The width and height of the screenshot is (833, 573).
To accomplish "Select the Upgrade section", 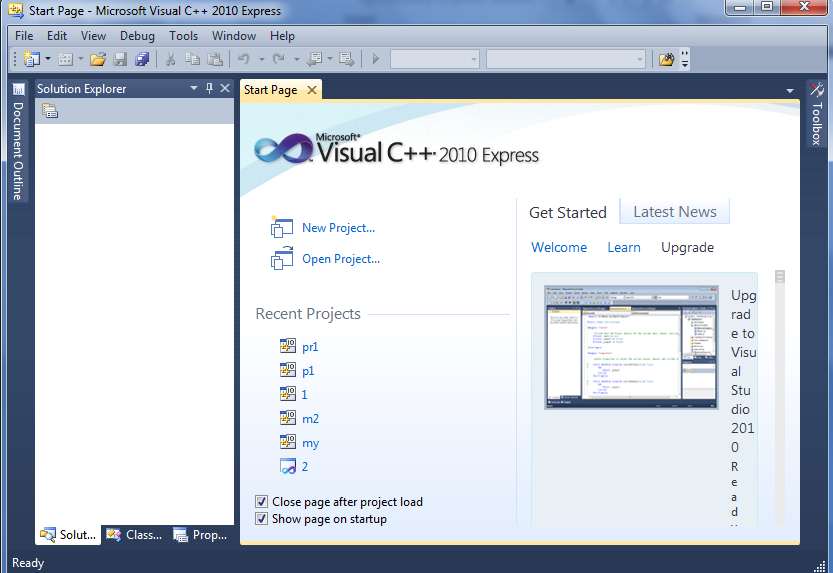I will click(687, 247).
